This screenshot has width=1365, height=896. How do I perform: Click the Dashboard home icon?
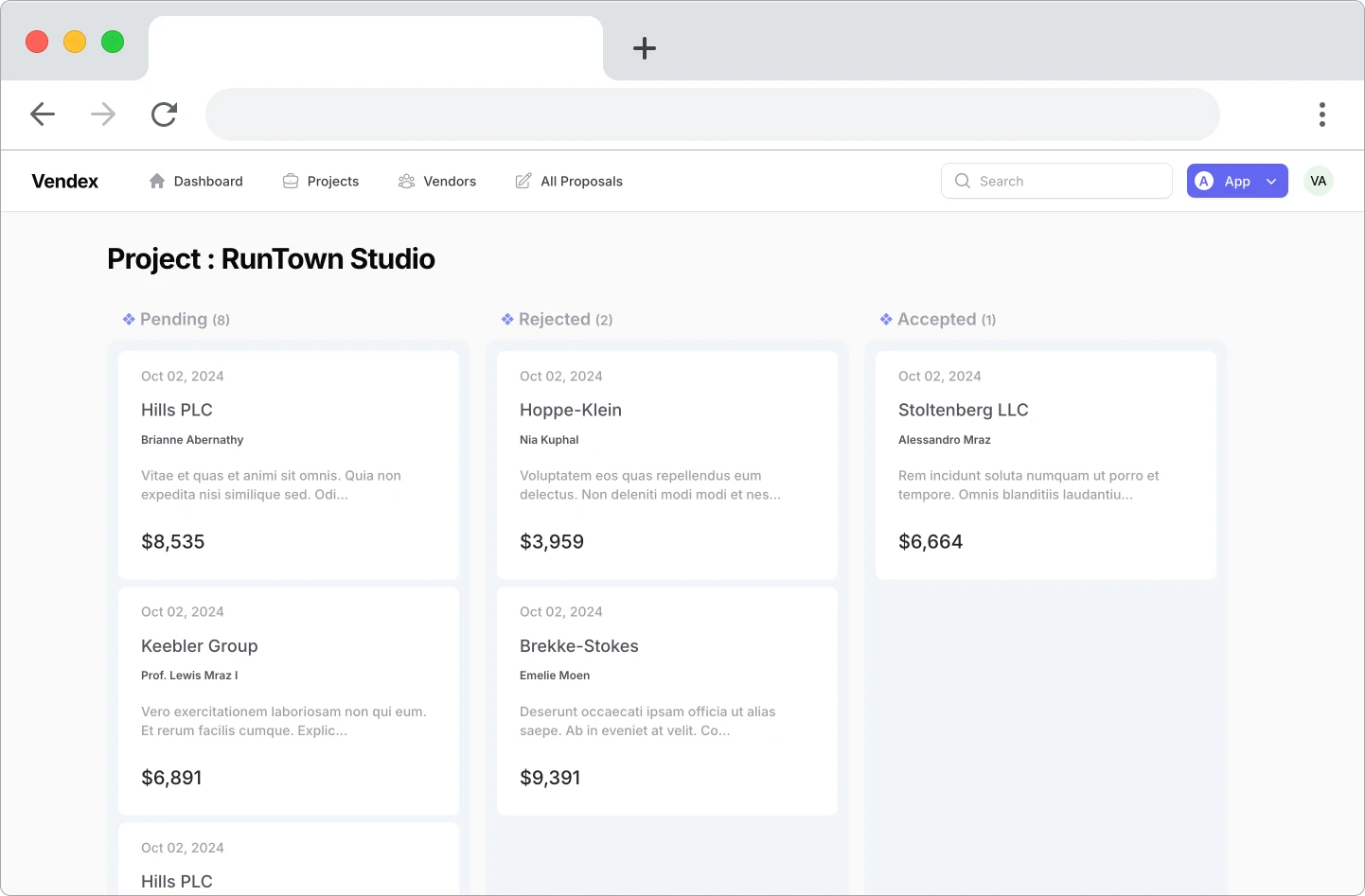(x=157, y=181)
